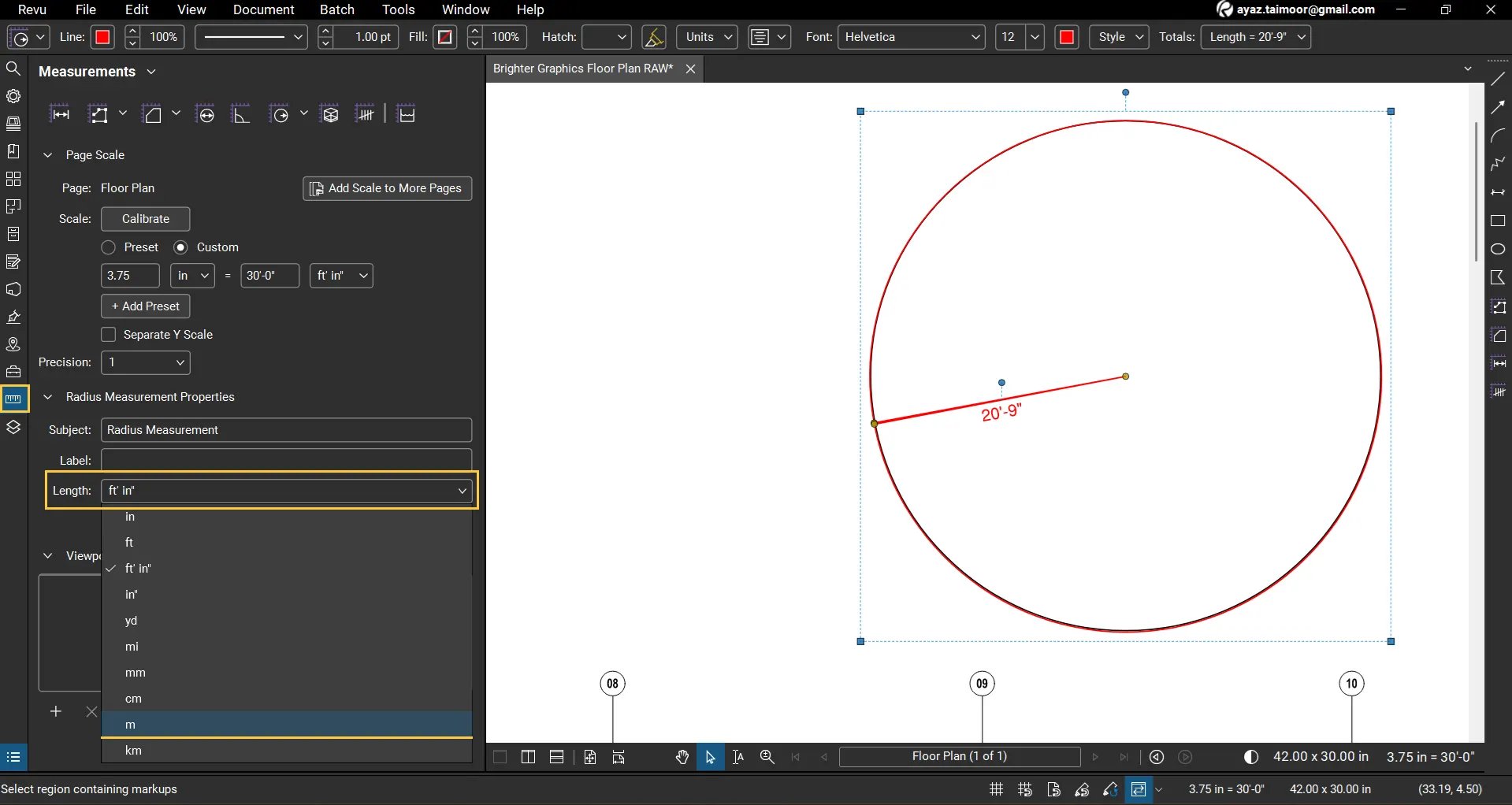Select the Diameter measurement tool
1512x805 pixels.
(206, 113)
